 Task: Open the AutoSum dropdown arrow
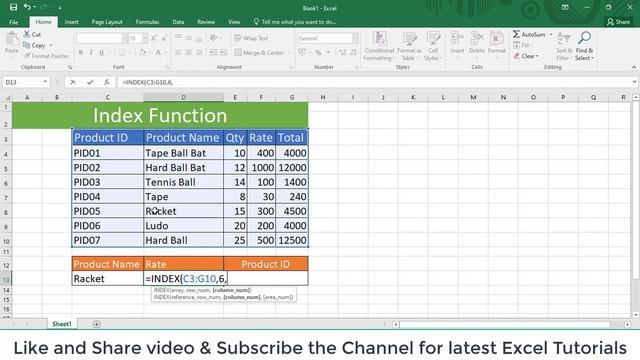551,34
